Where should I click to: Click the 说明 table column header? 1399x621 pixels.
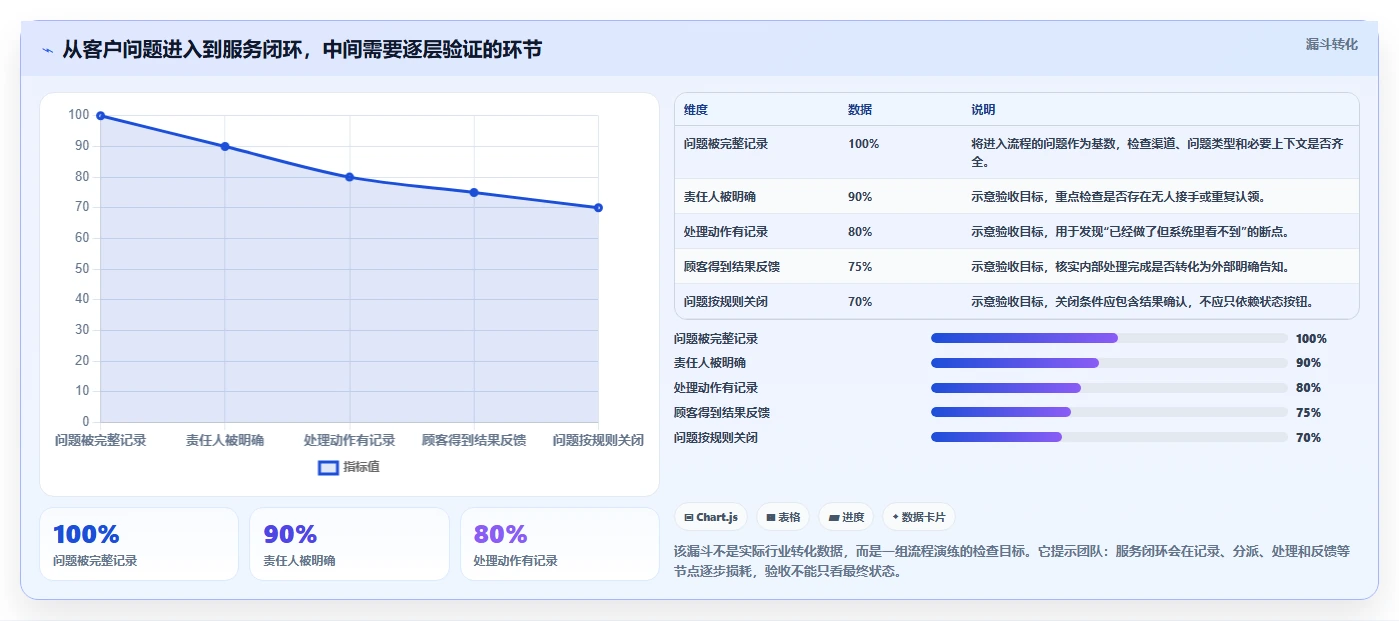pyautogui.click(x=983, y=110)
